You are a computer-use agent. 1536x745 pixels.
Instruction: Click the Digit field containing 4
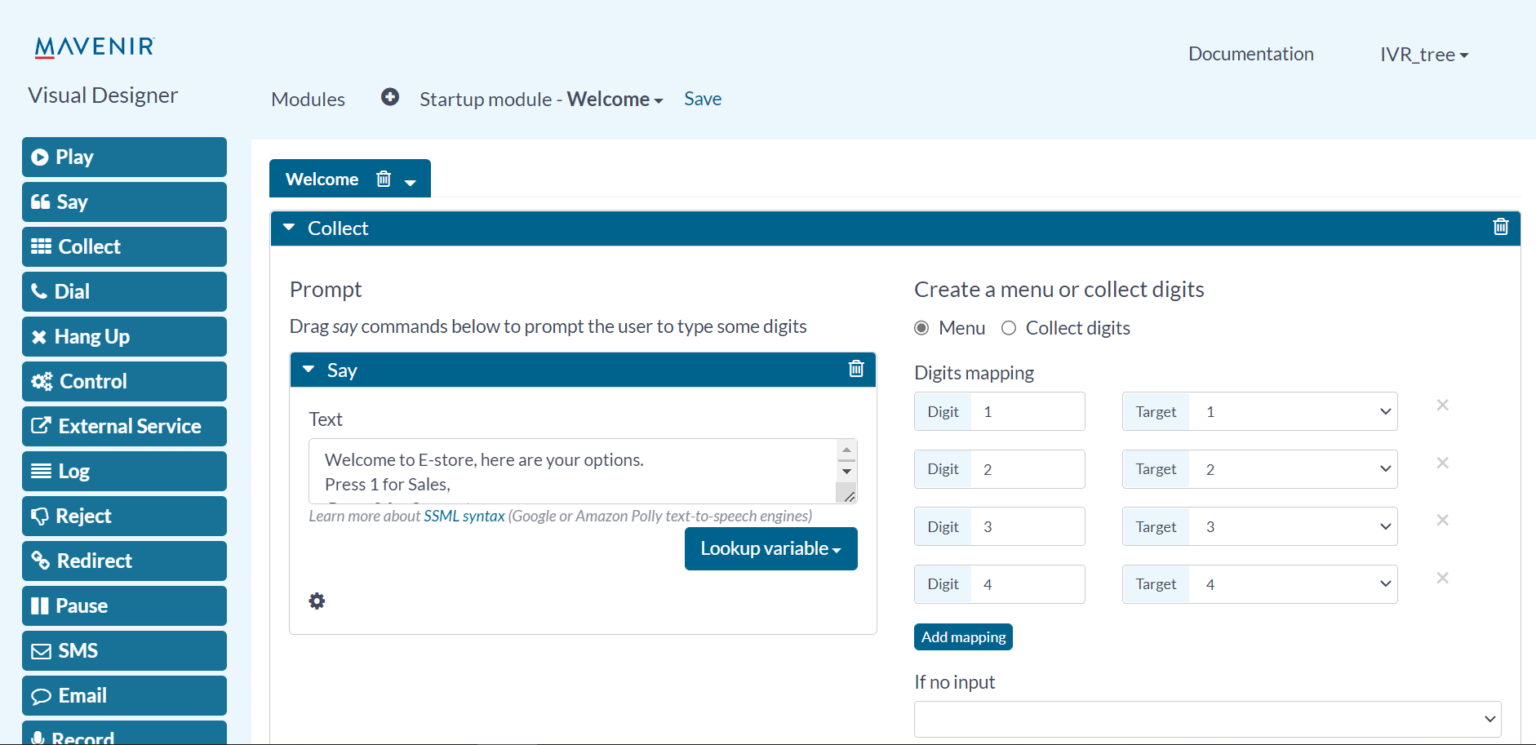click(x=1028, y=584)
